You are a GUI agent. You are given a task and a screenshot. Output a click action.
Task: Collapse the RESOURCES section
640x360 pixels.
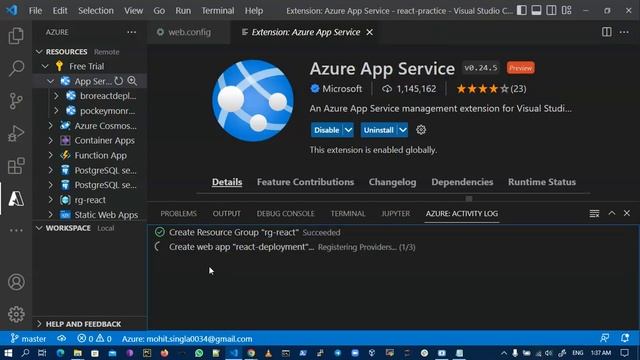click(39, 52)
